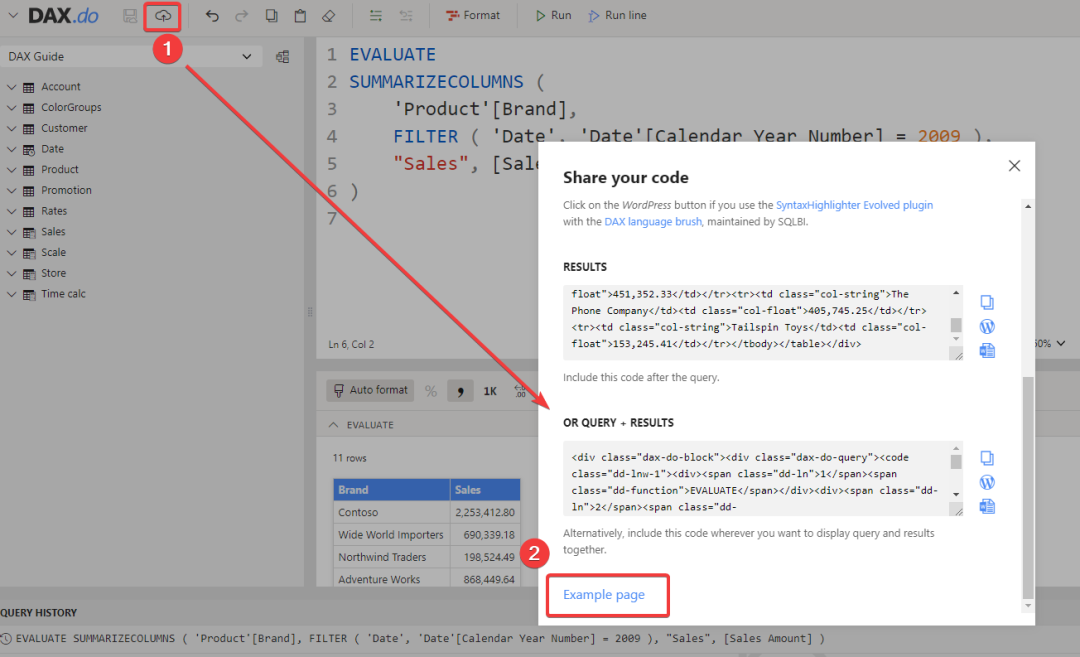Click the Sales column header
This screenshot has width=1080, height=657.
click(x=485, y=490)
